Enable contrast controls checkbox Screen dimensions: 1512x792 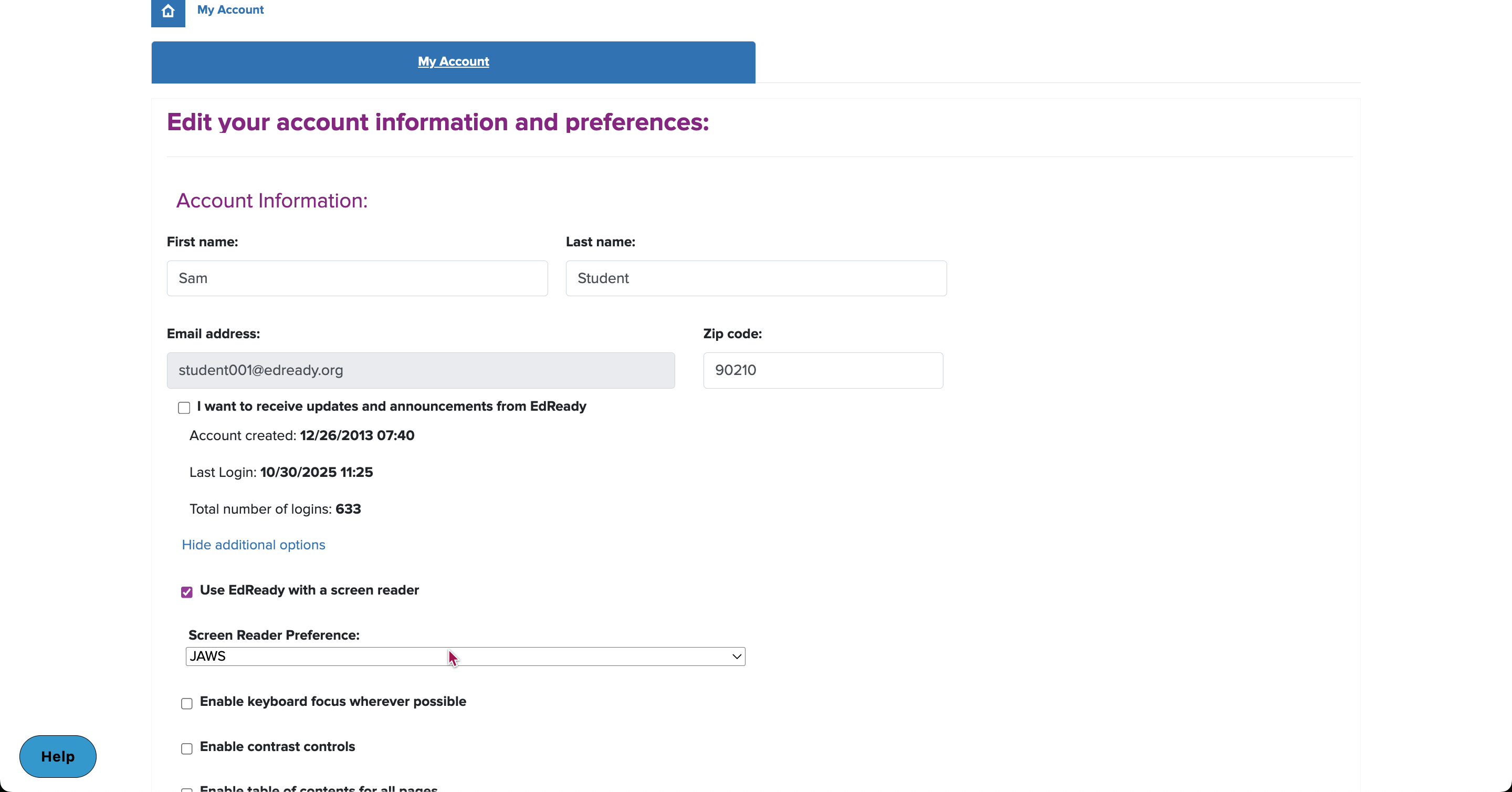pos(187,748)
